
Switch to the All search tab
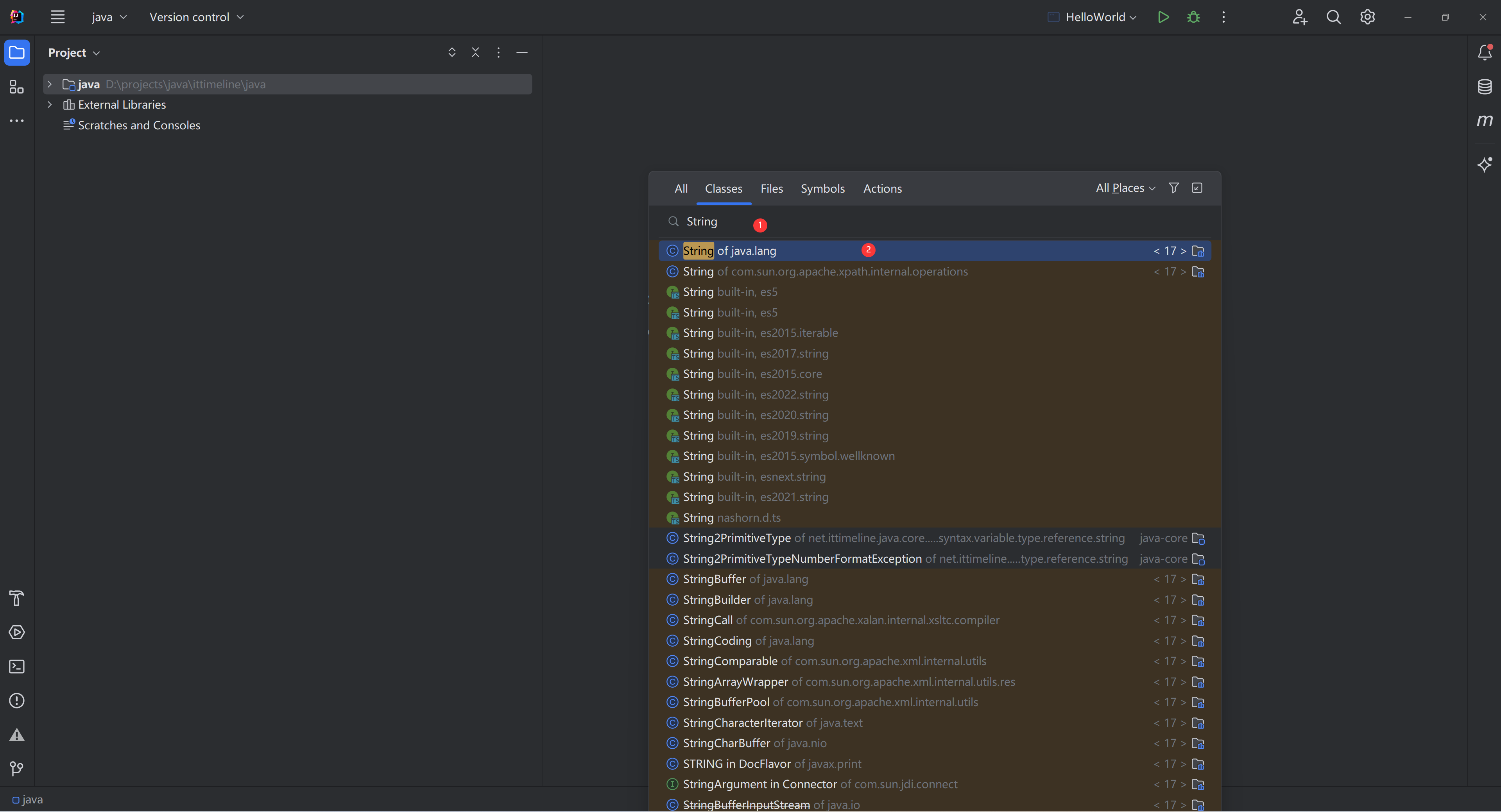click(681, 188)
